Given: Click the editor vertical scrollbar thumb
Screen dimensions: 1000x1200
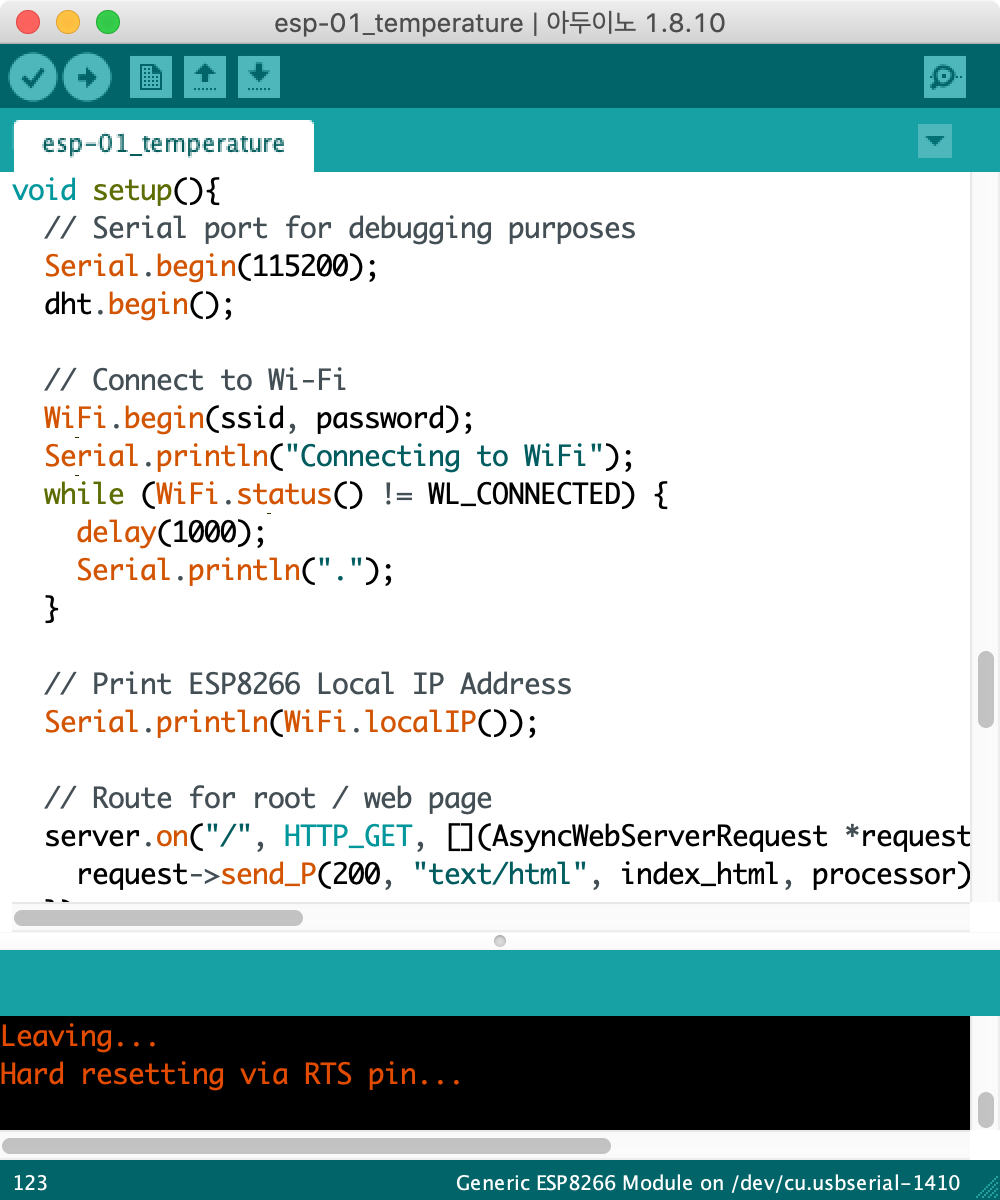Looking at the screenshot, I should [986, 689].
